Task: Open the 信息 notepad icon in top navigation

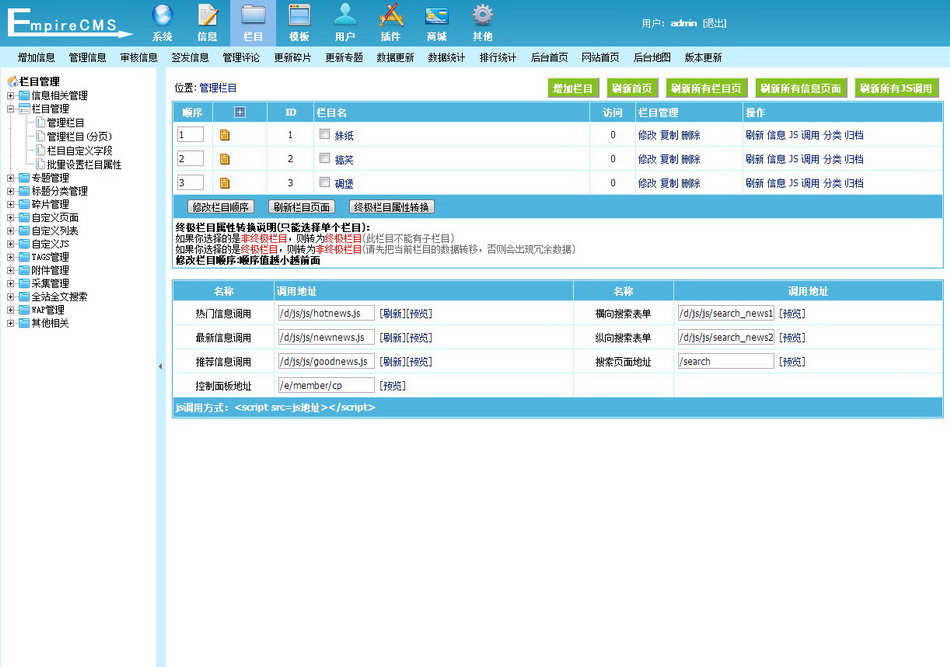Action: coord(208,15)
